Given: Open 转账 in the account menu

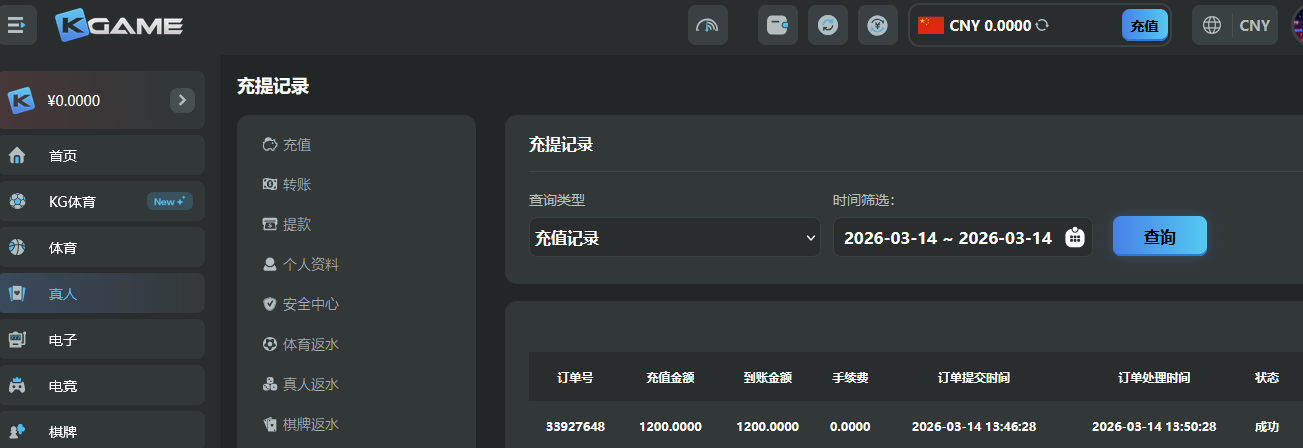Looking at the screenshot, I should point(297,185).
